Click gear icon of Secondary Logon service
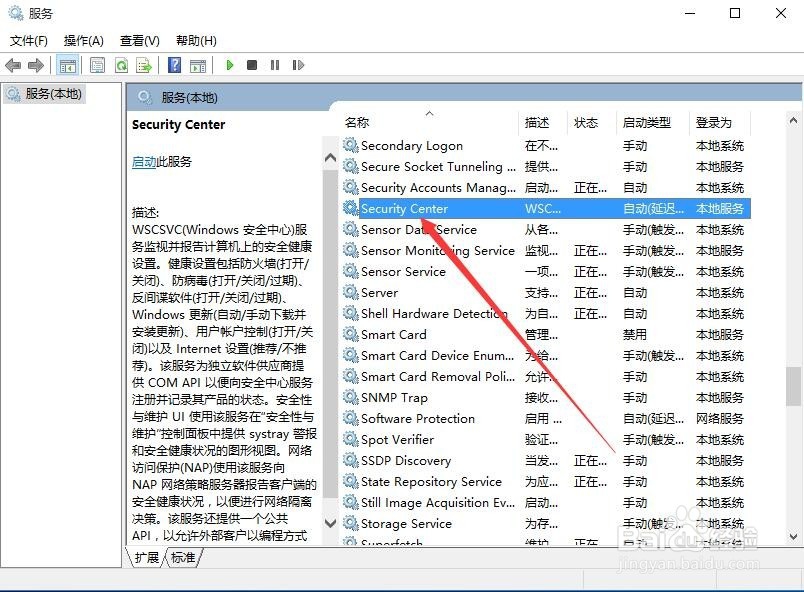The height and width of the screenshot is (592, 804). click(350, 145)
